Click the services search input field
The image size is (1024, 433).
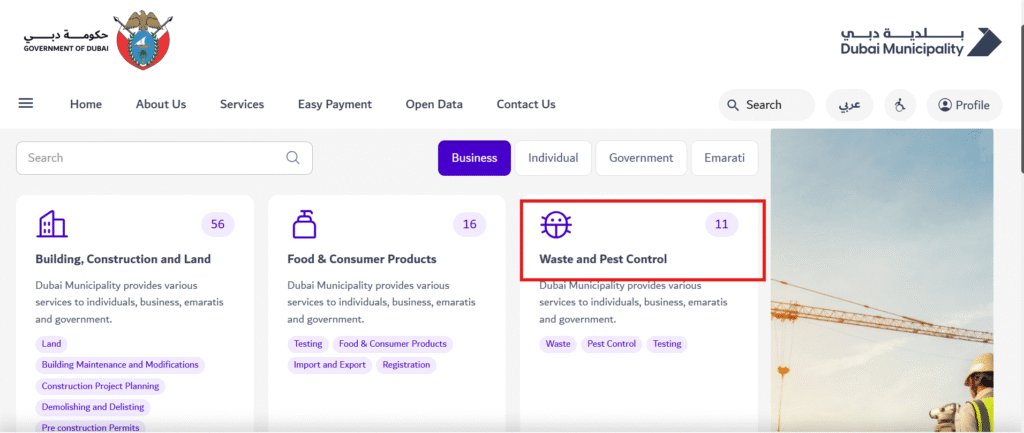pyautogui.click(x=150, y=158)
